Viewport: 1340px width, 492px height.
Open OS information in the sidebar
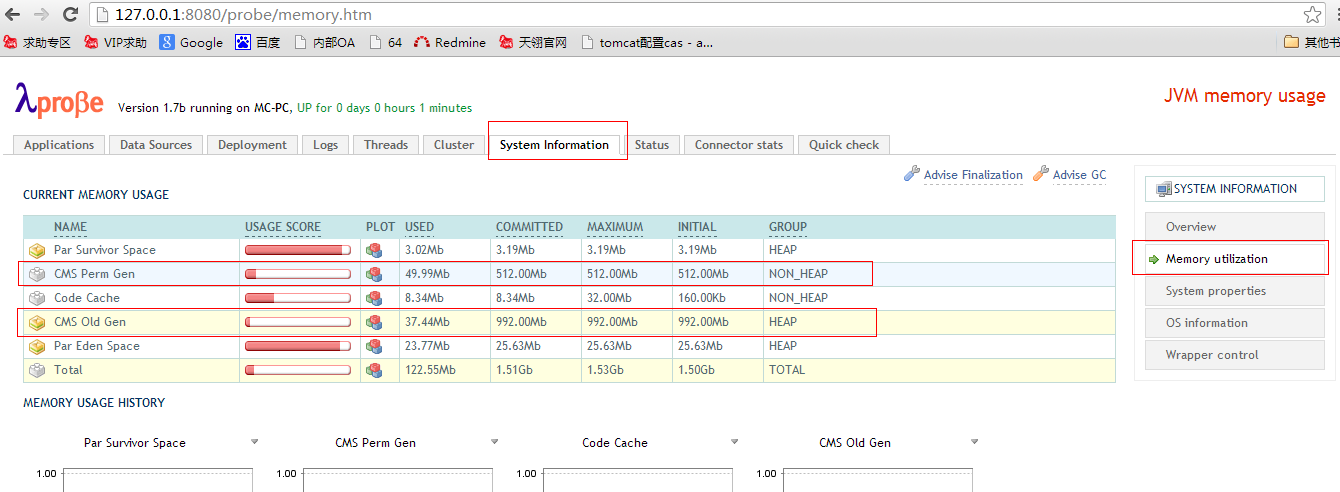[1235, 323]
